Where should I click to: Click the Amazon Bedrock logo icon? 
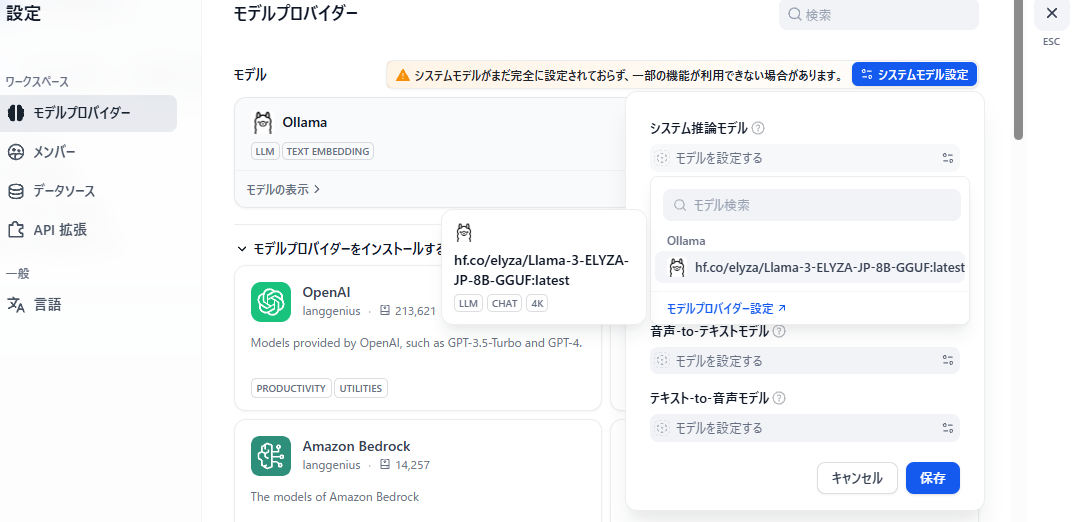271,456
